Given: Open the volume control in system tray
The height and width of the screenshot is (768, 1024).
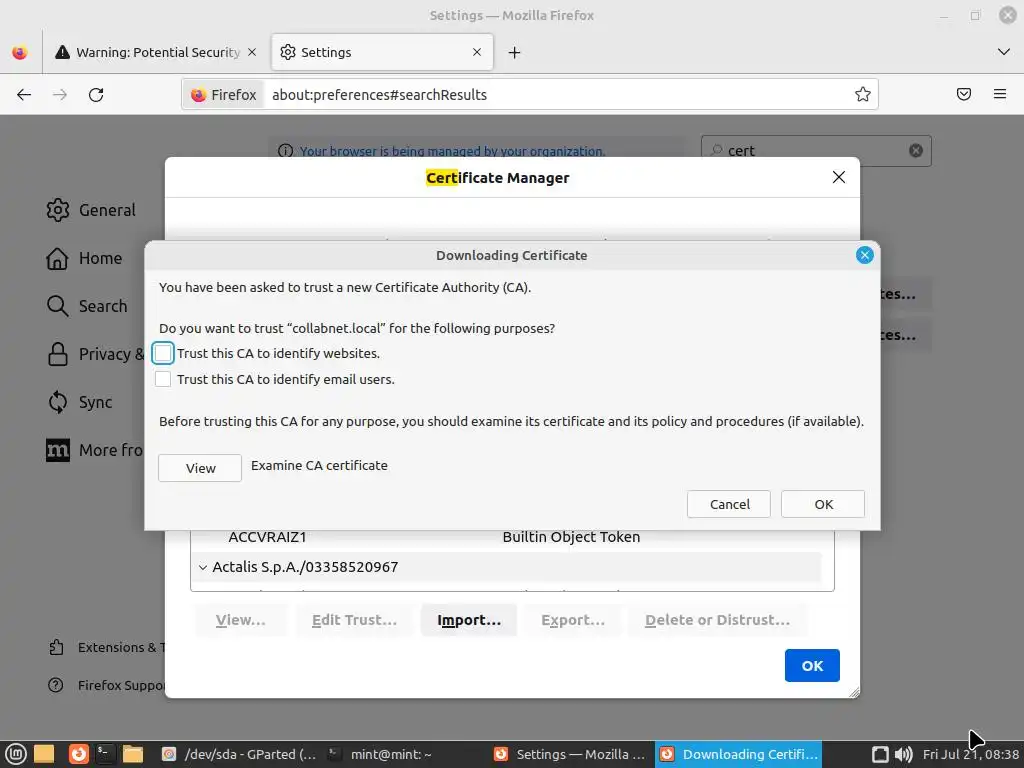Looking at the screenshot, I should 903,754.
